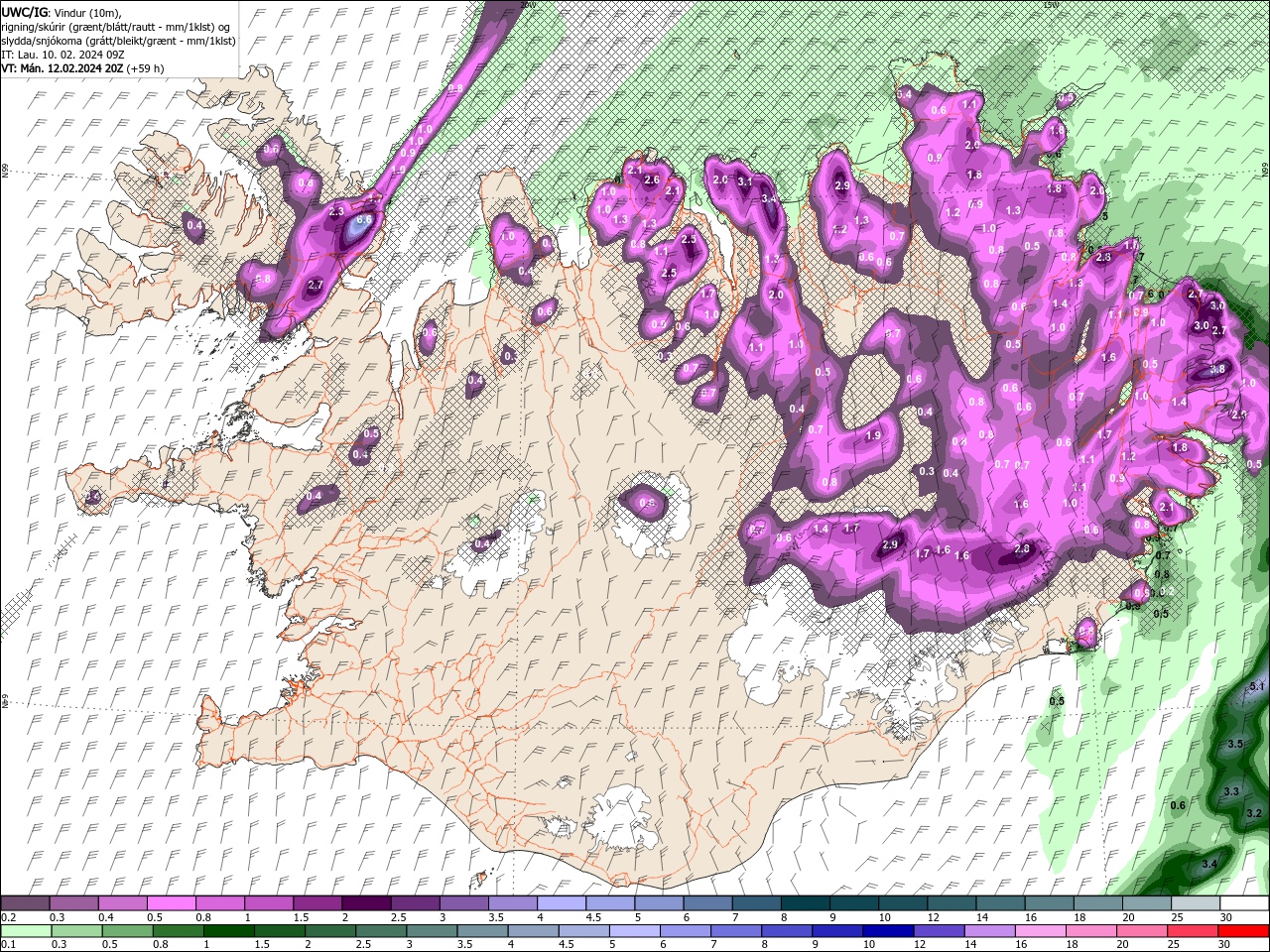The image size is (1270, 952).
Task: Click the dark purple 2 swatch in snow legend
Action: 365,903
